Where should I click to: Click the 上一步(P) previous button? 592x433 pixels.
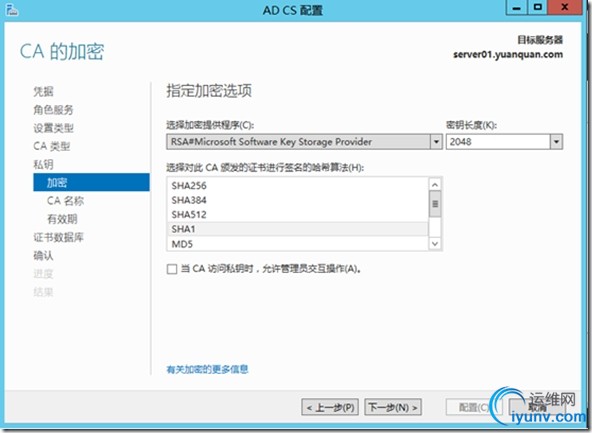330,407
